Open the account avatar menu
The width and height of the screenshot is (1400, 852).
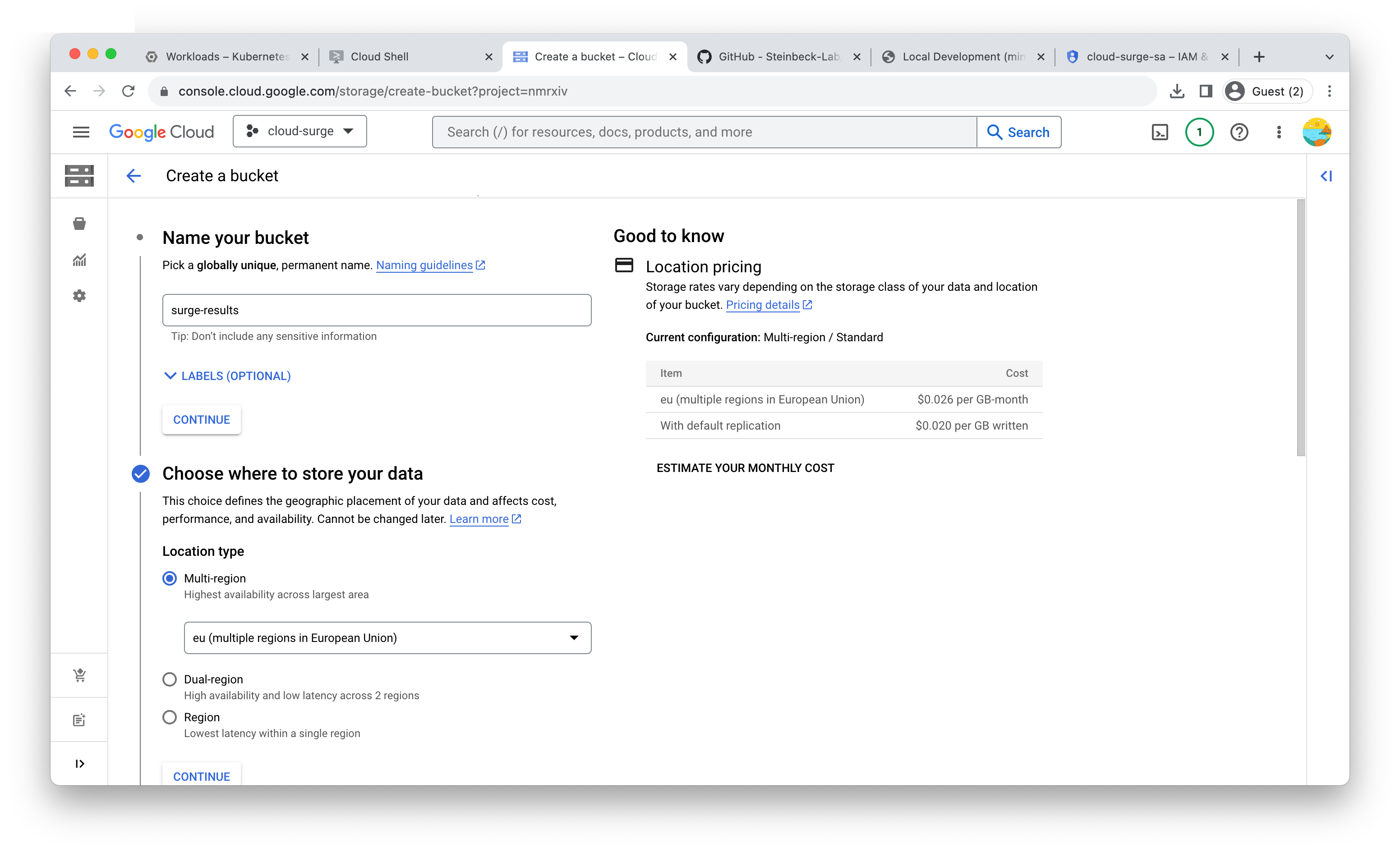pyautogui.click(x=1317, y=133)
